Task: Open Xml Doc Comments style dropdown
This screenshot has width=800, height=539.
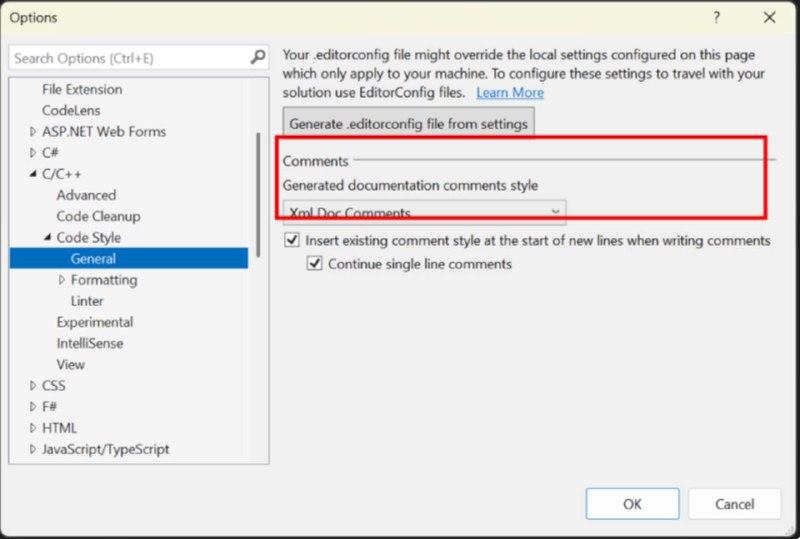Action: click(x=424, y=212)
